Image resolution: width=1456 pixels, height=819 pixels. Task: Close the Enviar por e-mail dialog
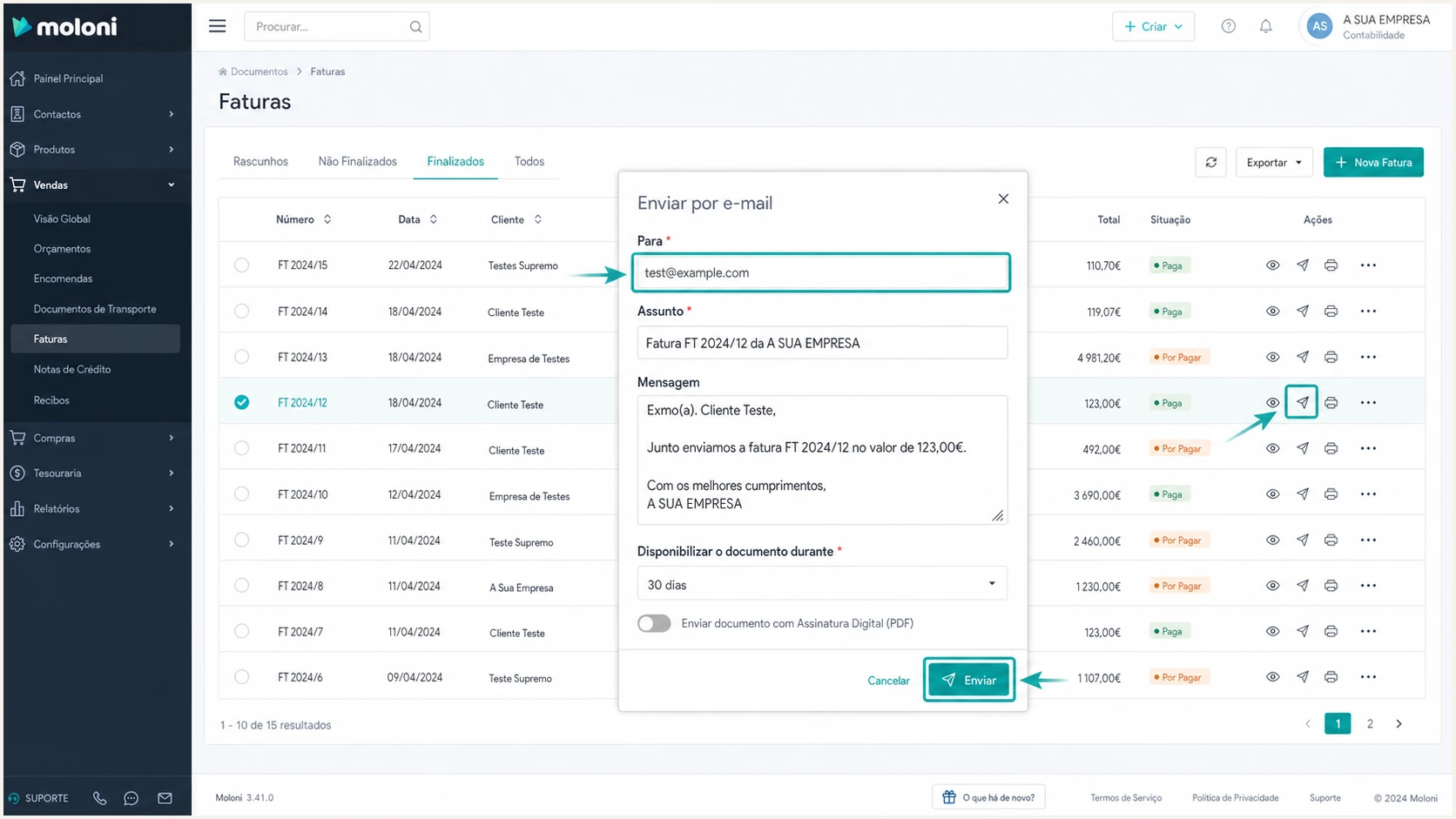1003,198
